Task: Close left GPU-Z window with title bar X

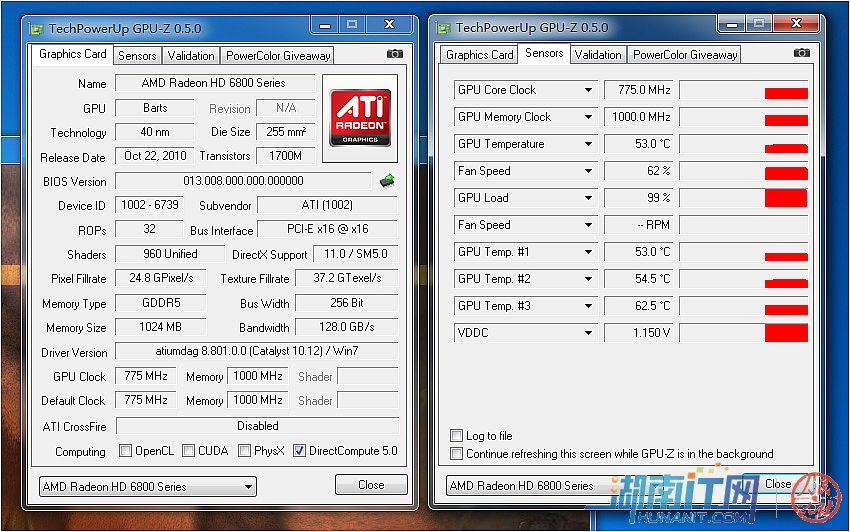Action: click(389, 25)
